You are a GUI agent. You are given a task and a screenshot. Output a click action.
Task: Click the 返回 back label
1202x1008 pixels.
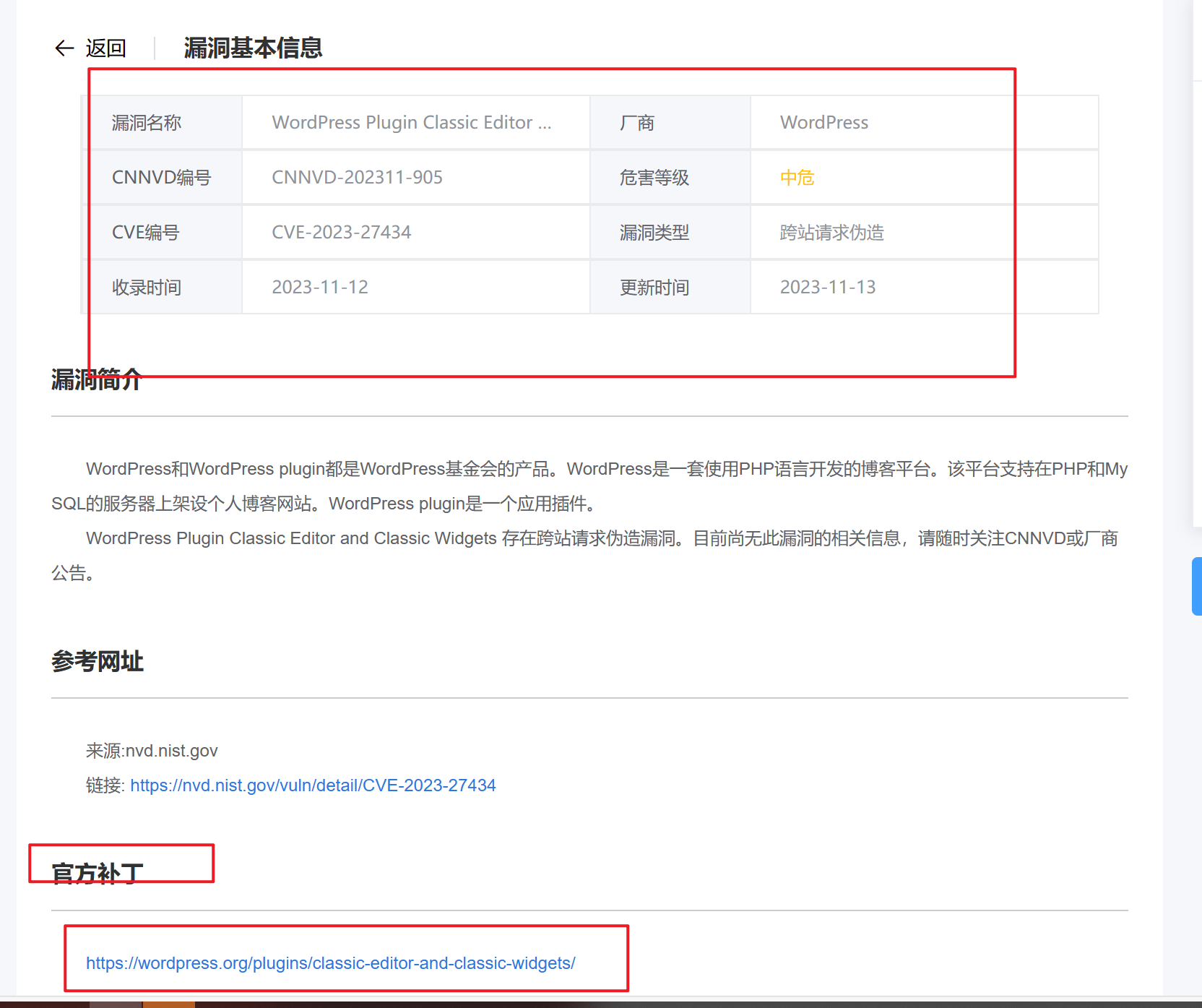tap(106, 48)
